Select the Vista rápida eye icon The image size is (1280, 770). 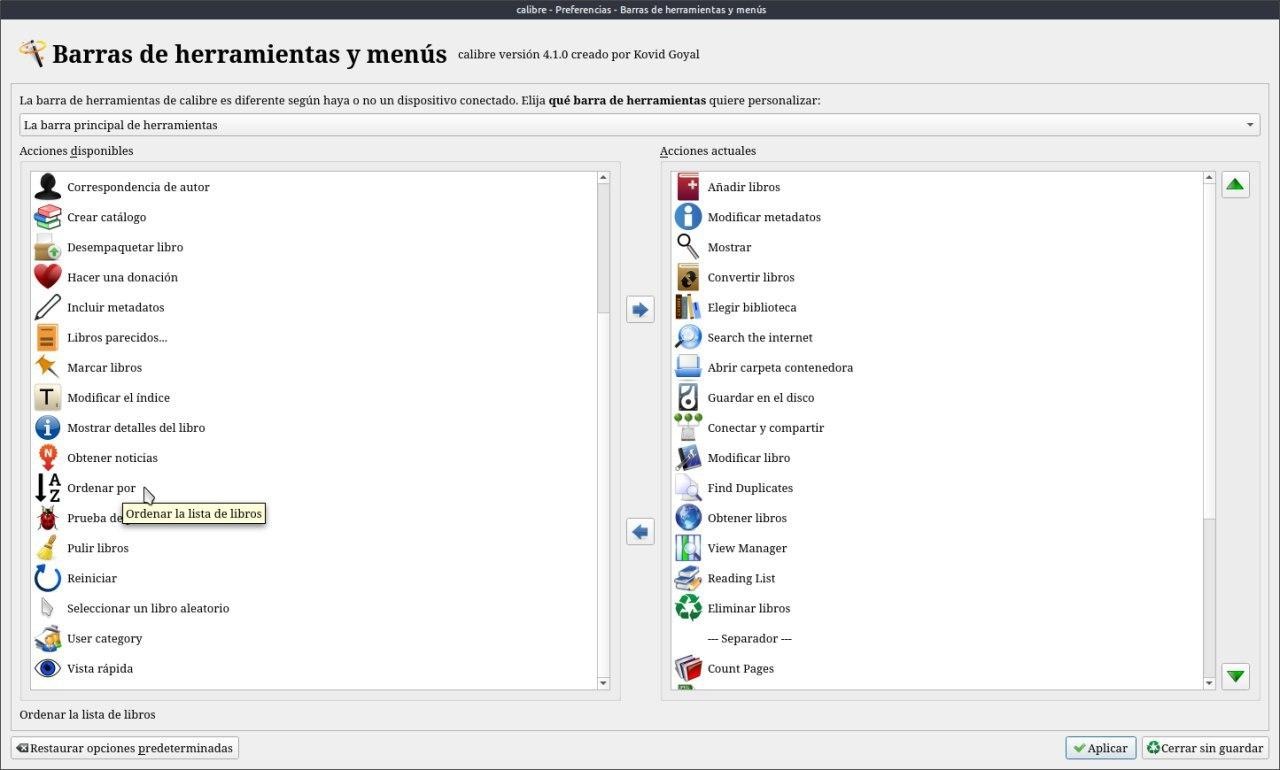point(47,668)
